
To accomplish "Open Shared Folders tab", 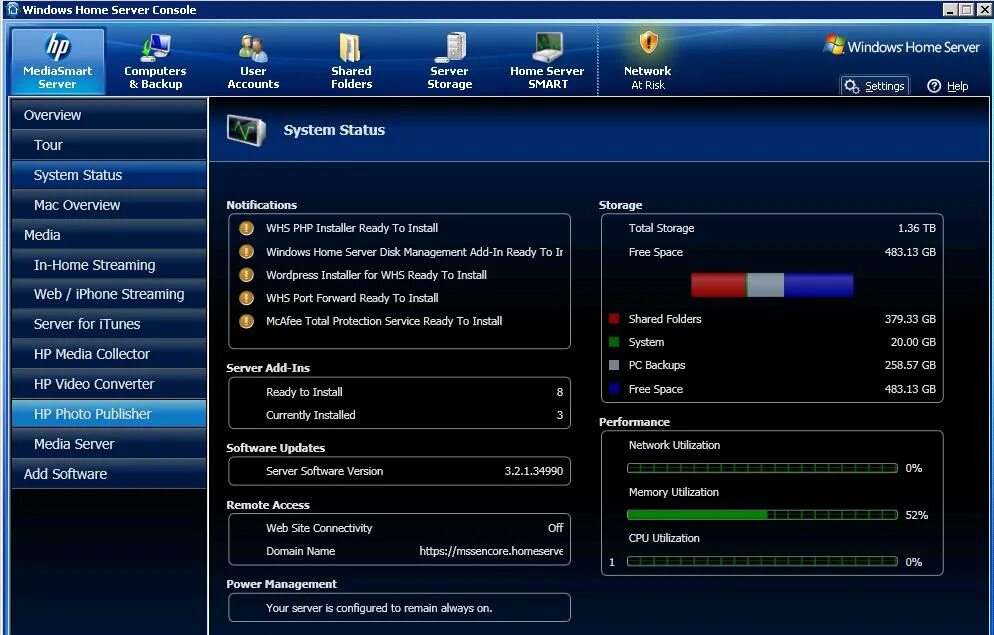I will click(351, 61).
